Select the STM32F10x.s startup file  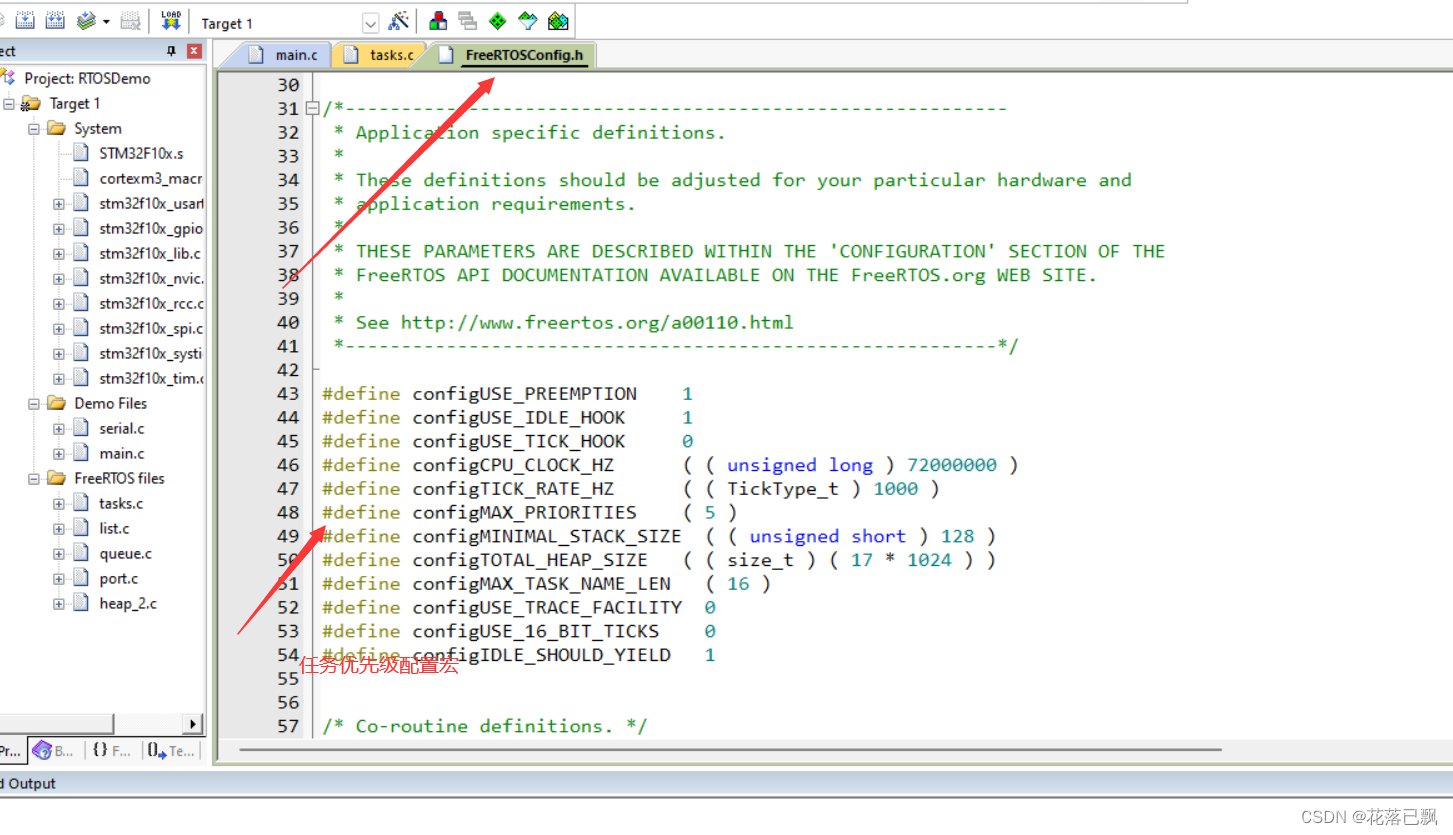[141, 153]
